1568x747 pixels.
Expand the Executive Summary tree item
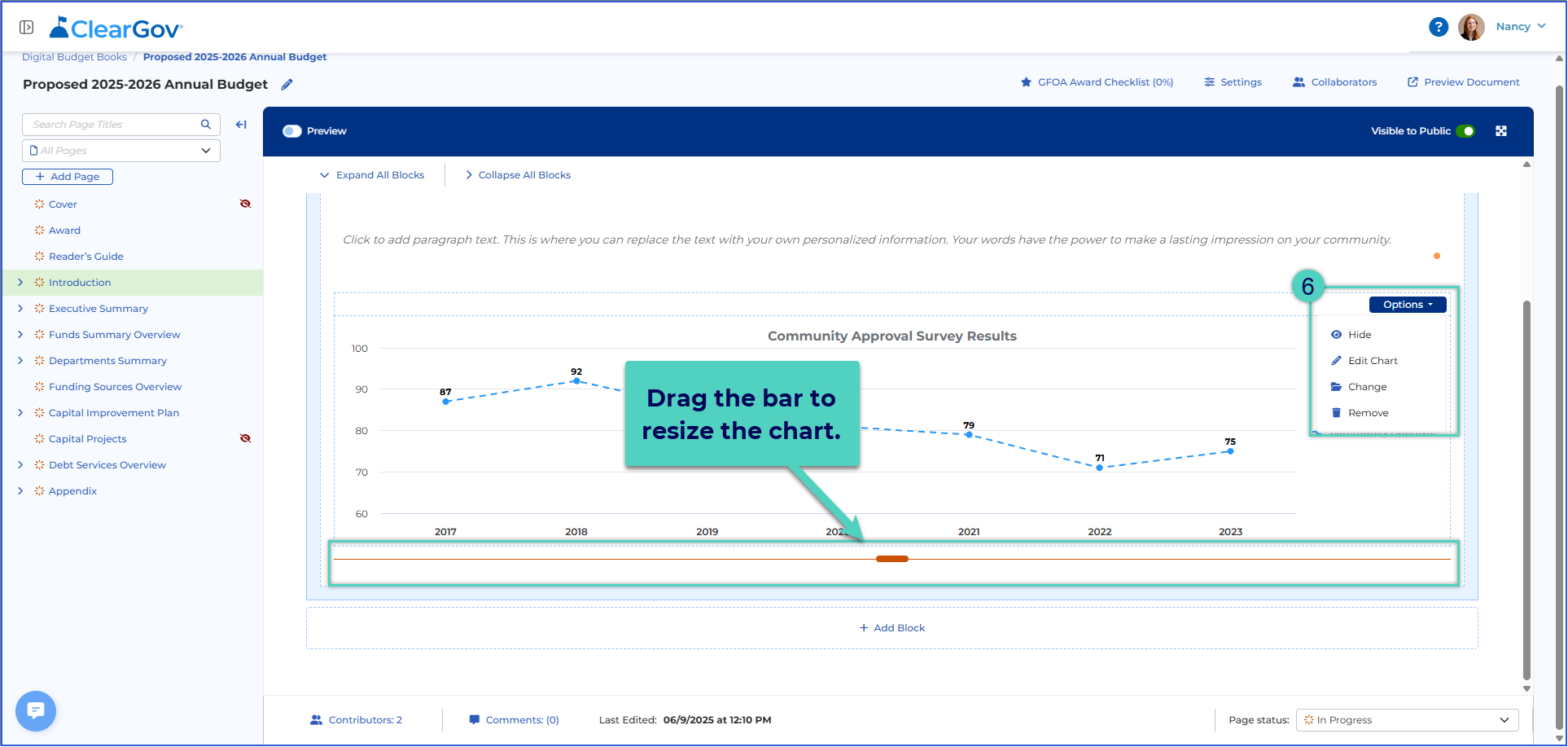[20, 309]
